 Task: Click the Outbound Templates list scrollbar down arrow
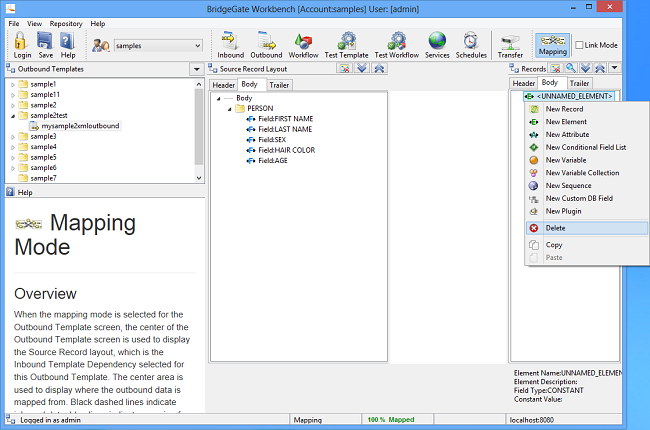(199, 178)
